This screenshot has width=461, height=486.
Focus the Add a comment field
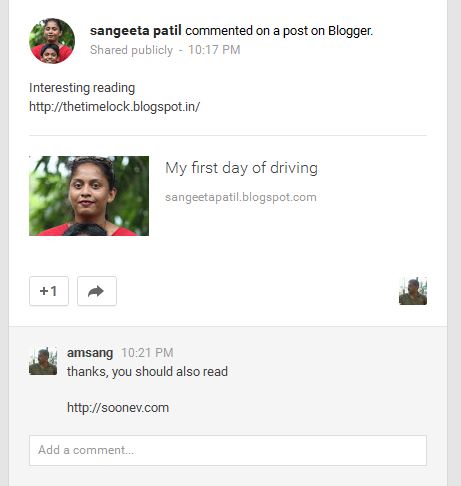point(228,450)
